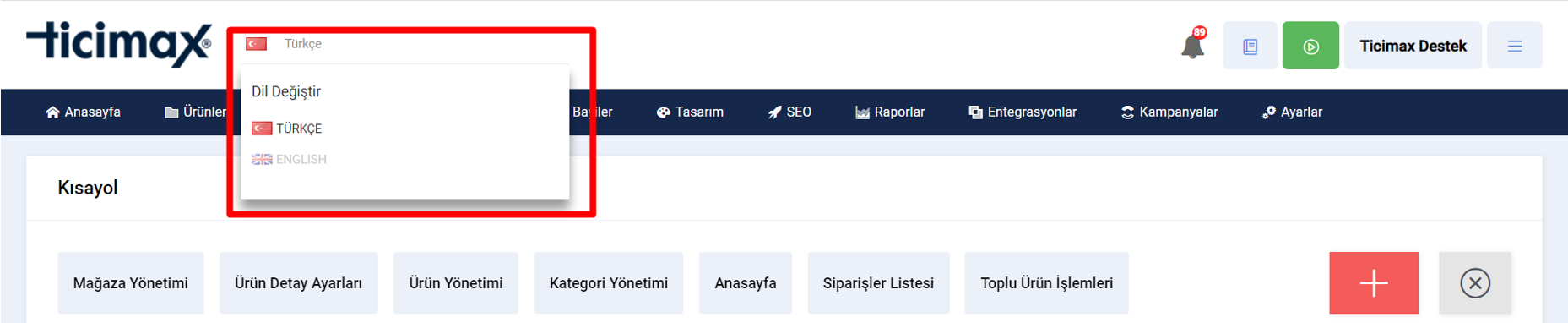Screen dimensions: 1568x323
Task: Open the Tasarım menu
Action: [690, 112]
